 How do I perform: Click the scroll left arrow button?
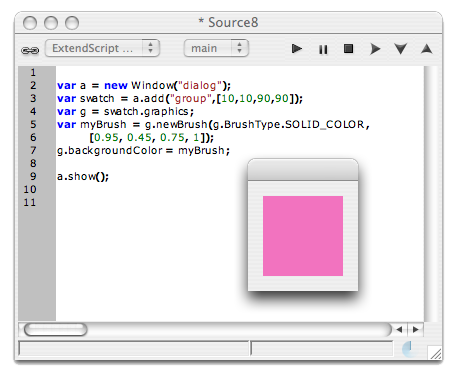[399, 330]
